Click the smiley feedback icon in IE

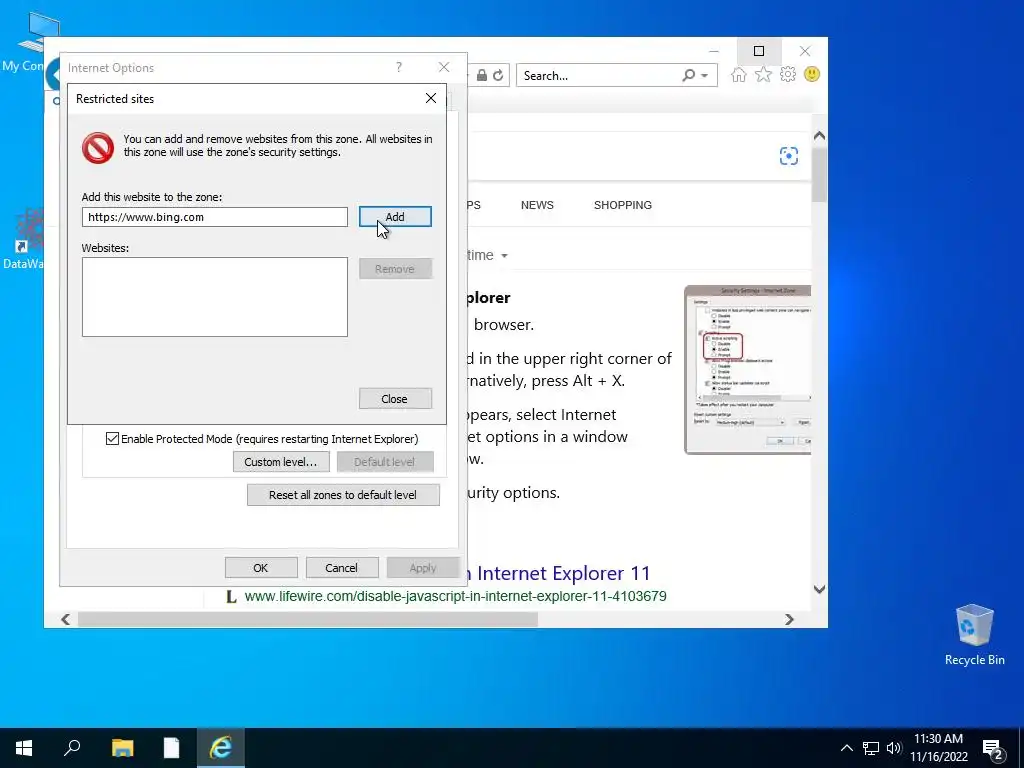point(812,74)
